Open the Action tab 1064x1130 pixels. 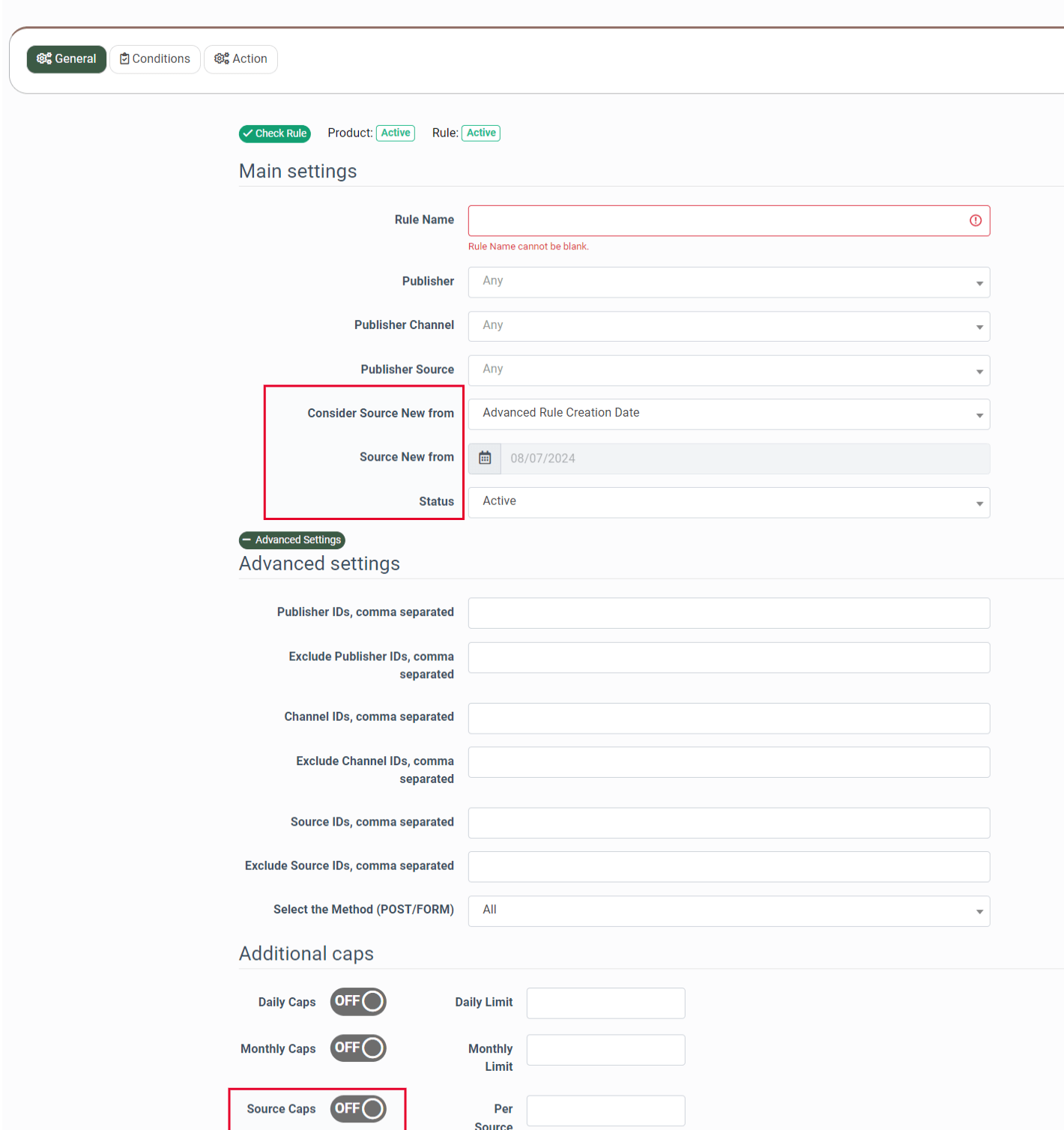241,59
